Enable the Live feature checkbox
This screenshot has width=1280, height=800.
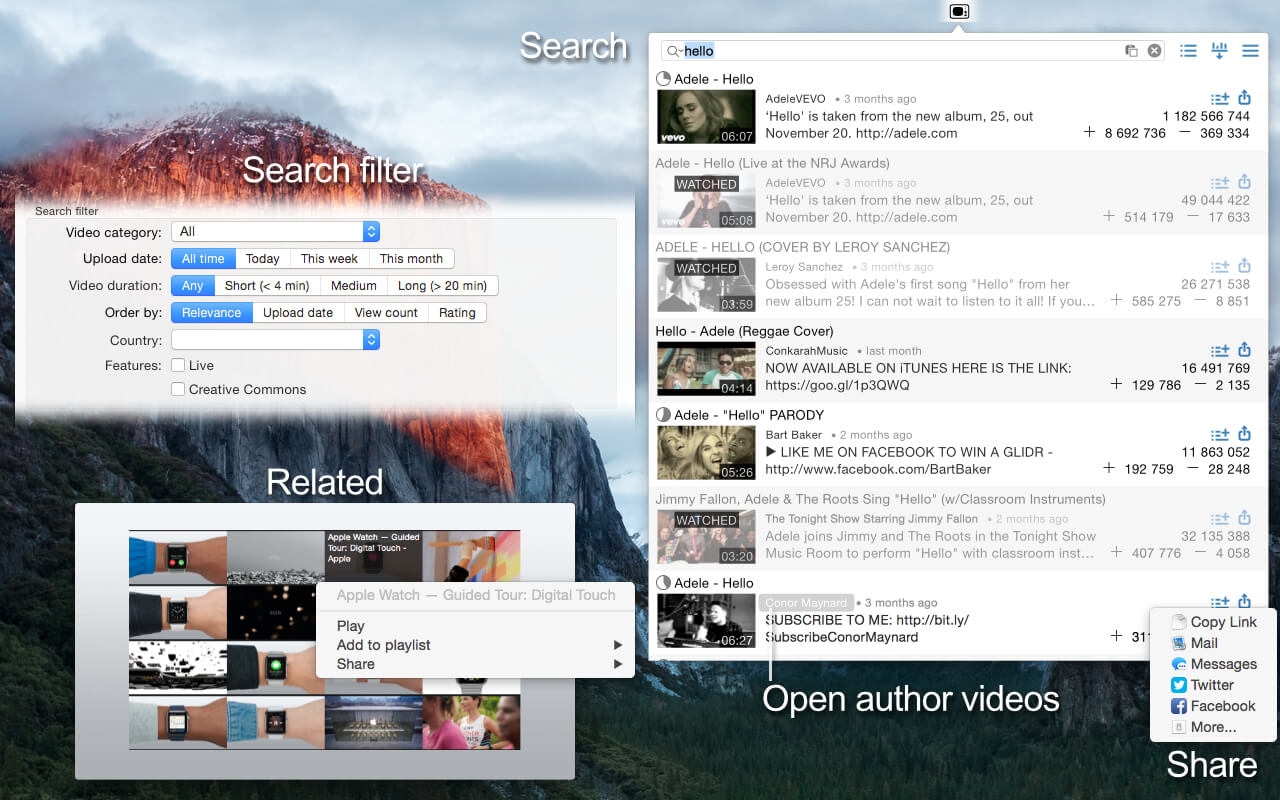tap(178, 366)
